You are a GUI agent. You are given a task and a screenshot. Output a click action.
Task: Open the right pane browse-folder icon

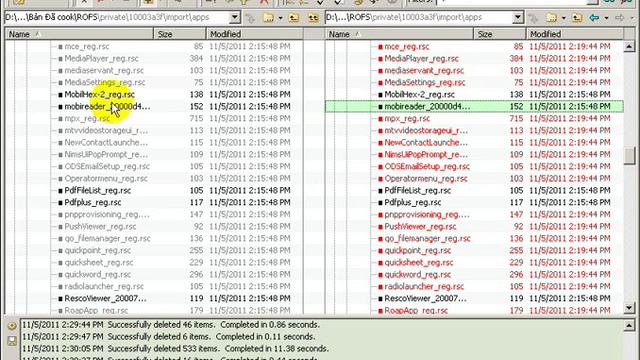[551, 18]
